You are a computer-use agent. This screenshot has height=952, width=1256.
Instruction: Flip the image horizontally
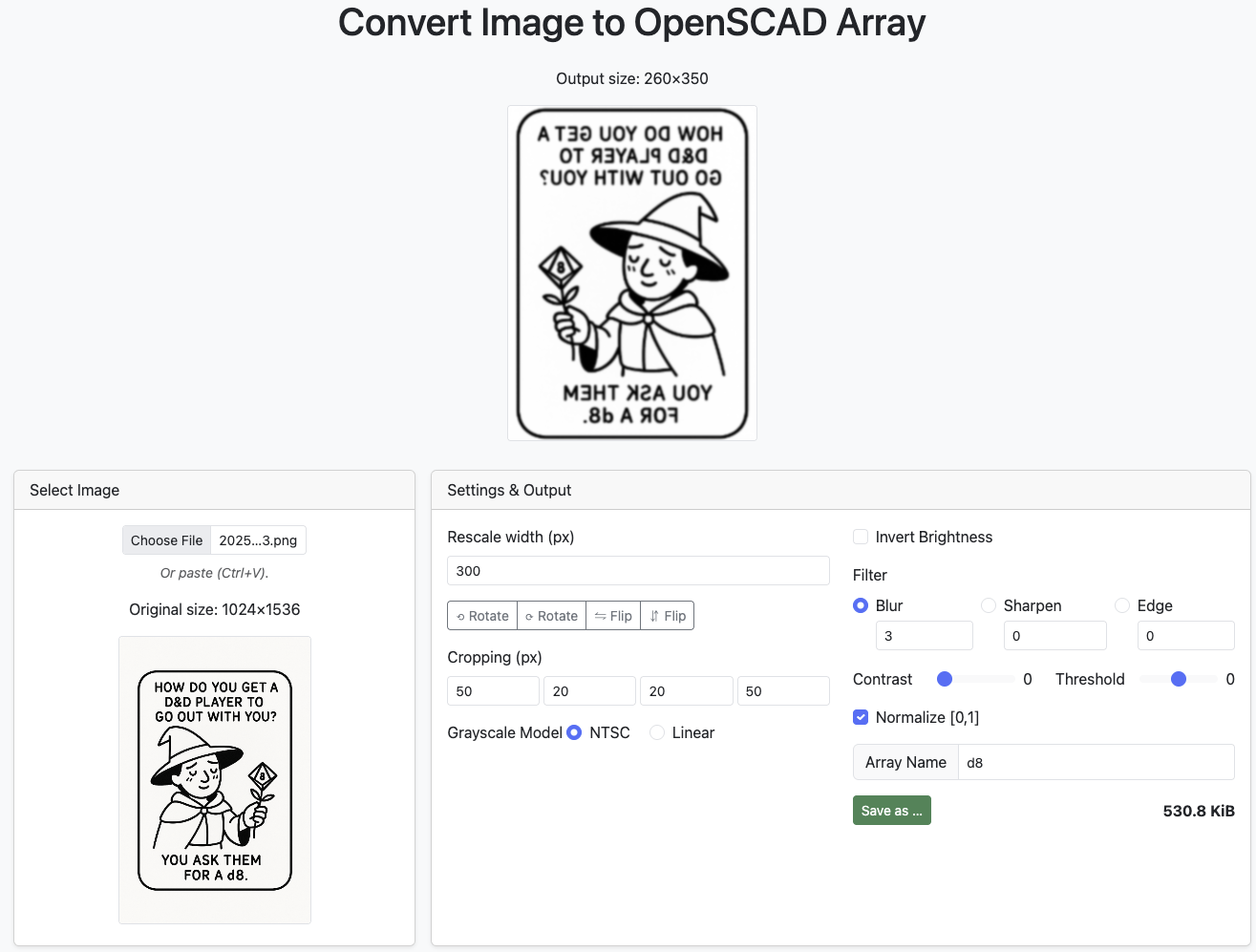[x=613, y=616]
